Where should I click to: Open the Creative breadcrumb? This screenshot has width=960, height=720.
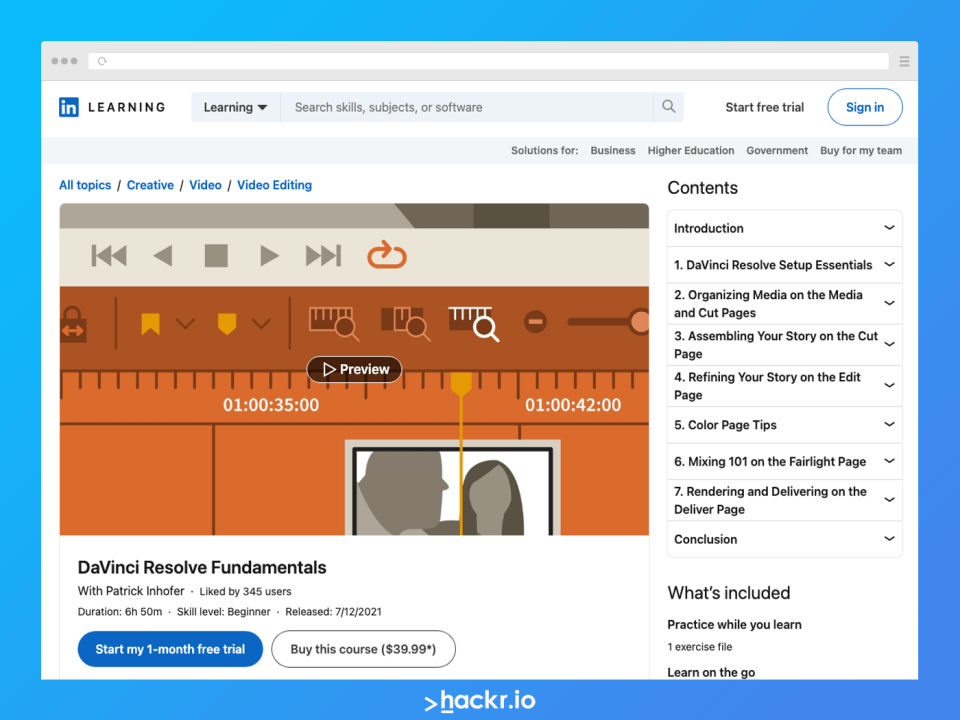[x=150, y=185]
